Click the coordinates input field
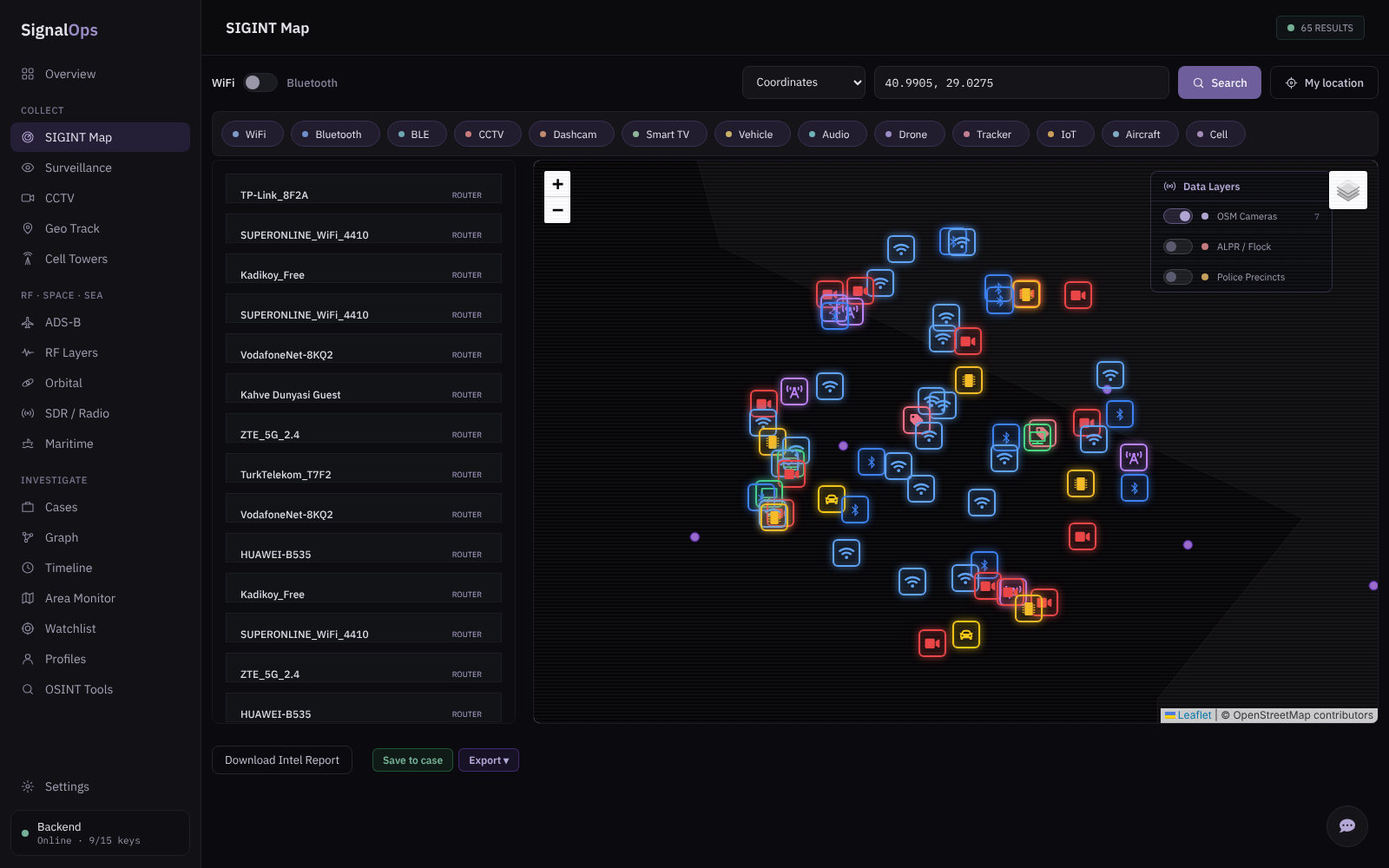 [1022, 82]
